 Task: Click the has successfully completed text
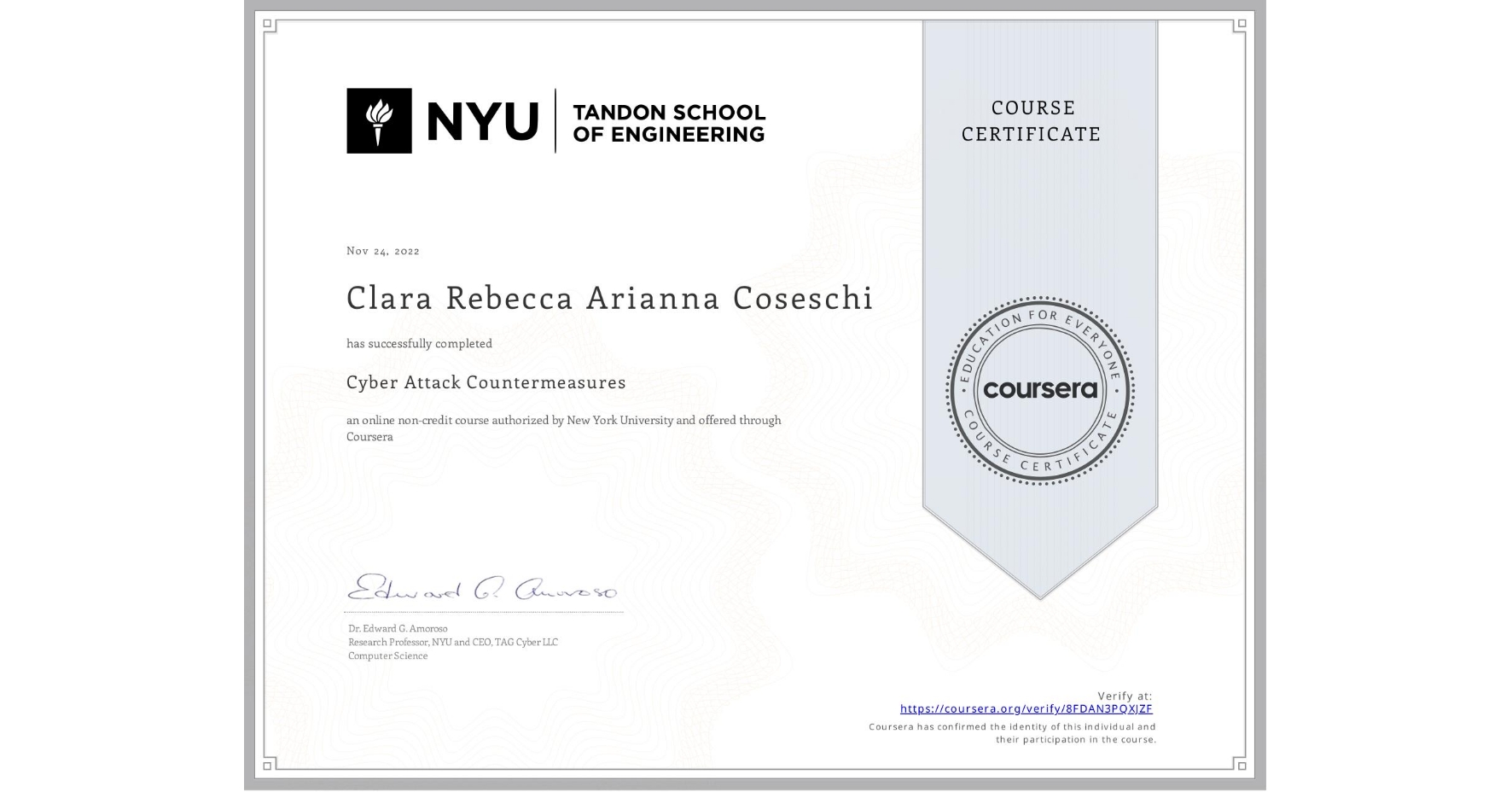tap(419, 343)
